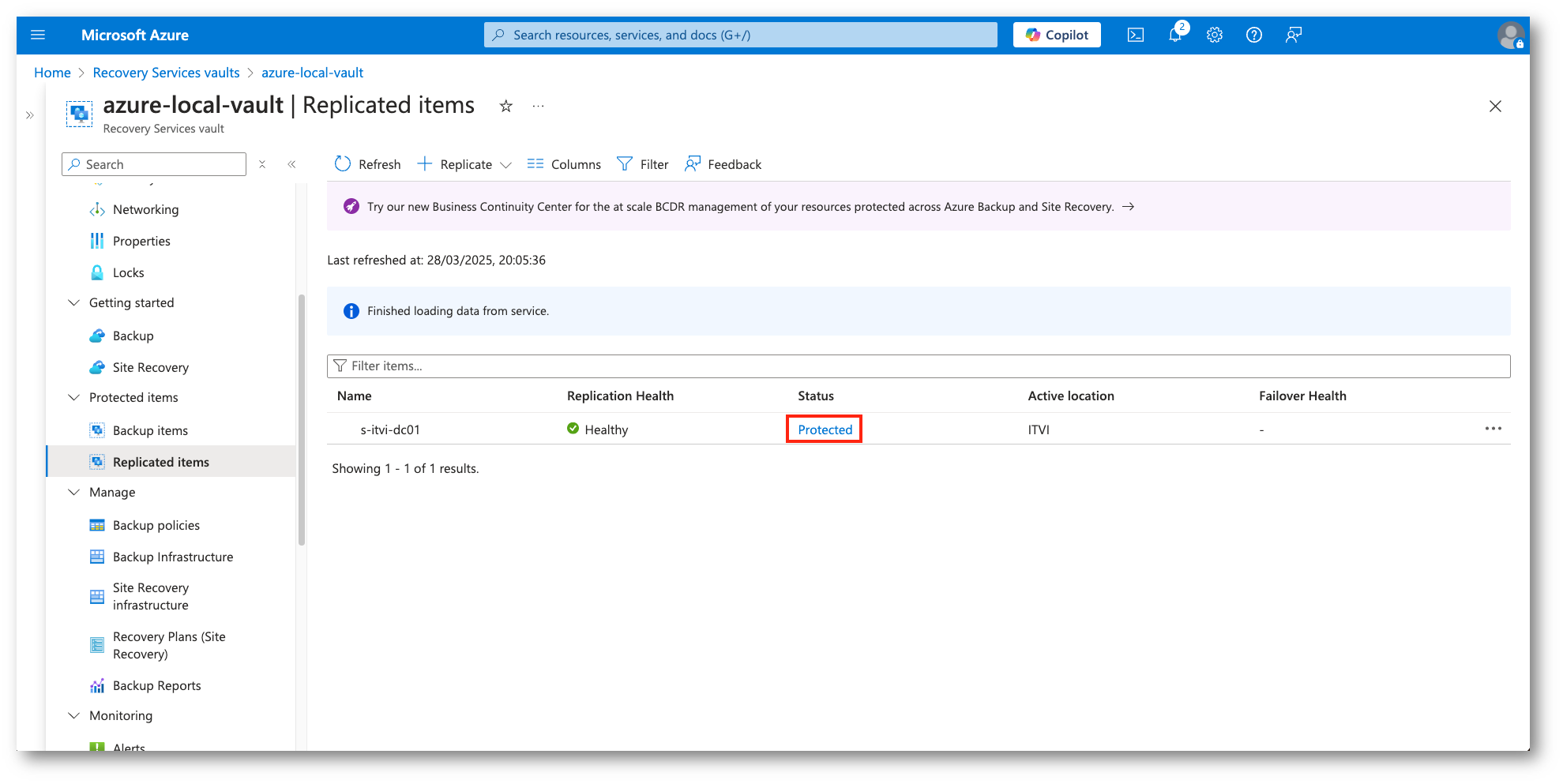Open portal settings gear icon
This screenshot has height=784, width=1563.
(x=1214, y=35)
